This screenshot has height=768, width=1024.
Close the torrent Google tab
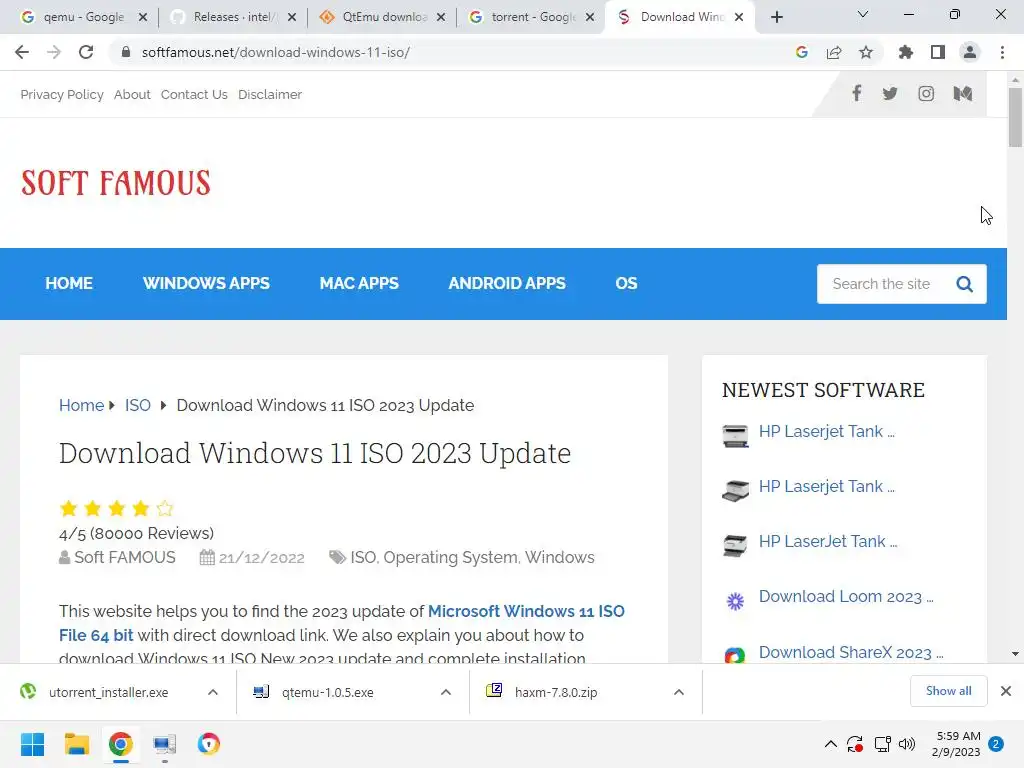click(x=590, y=17)
